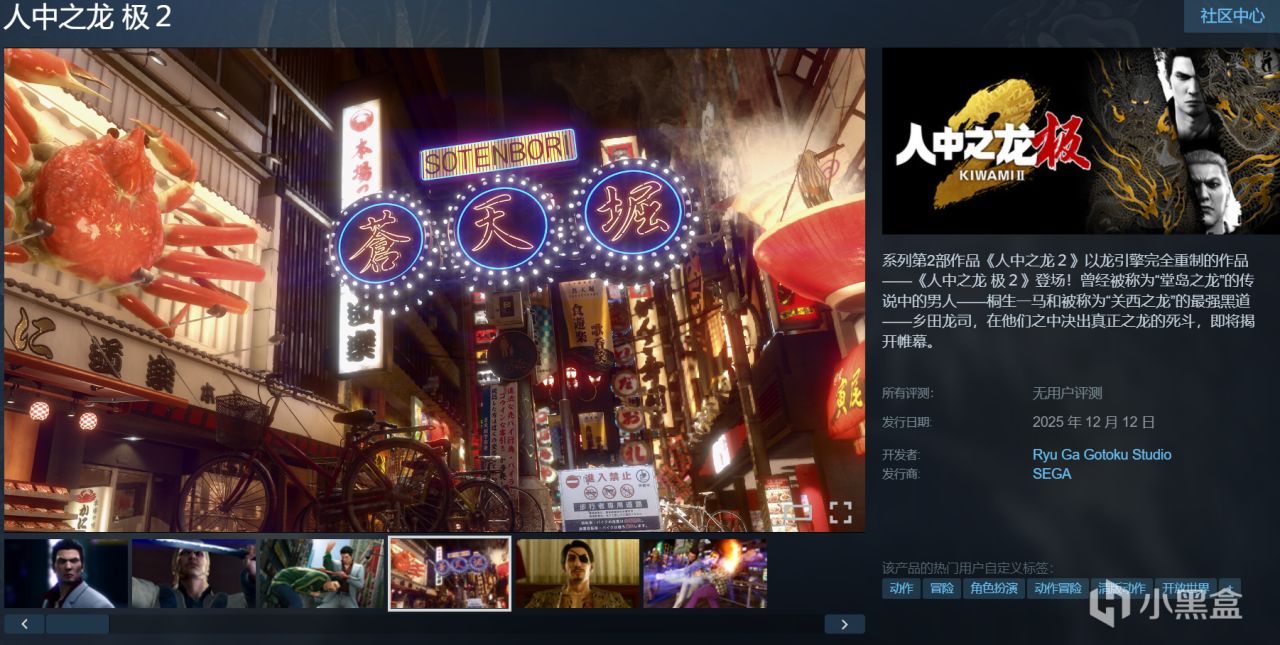
Task: Click the thumbnail strip scrollbar handle
Action: [77, 624]
